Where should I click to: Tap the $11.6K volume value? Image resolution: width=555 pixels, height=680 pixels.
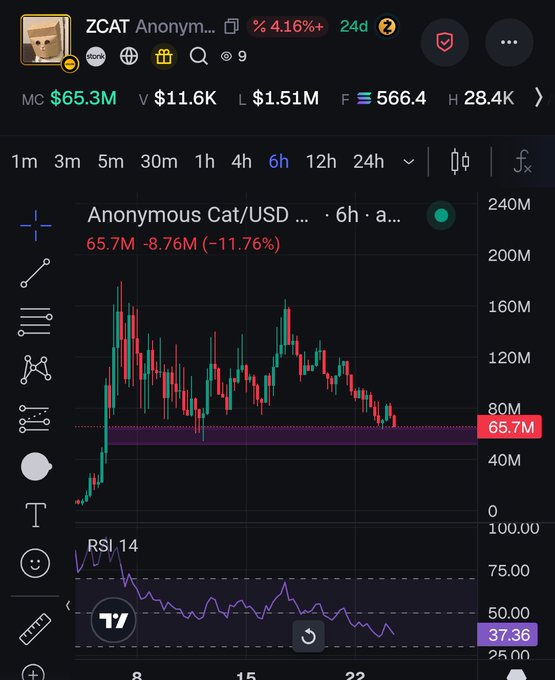click(x=185, y=98)
